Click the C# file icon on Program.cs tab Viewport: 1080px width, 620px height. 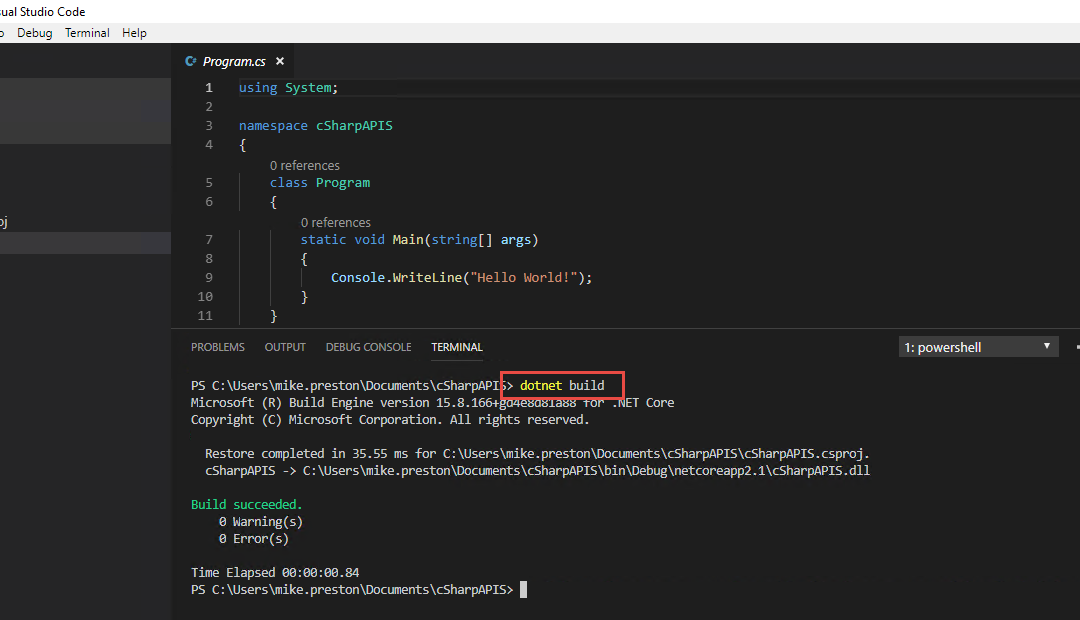pos(191,61)
